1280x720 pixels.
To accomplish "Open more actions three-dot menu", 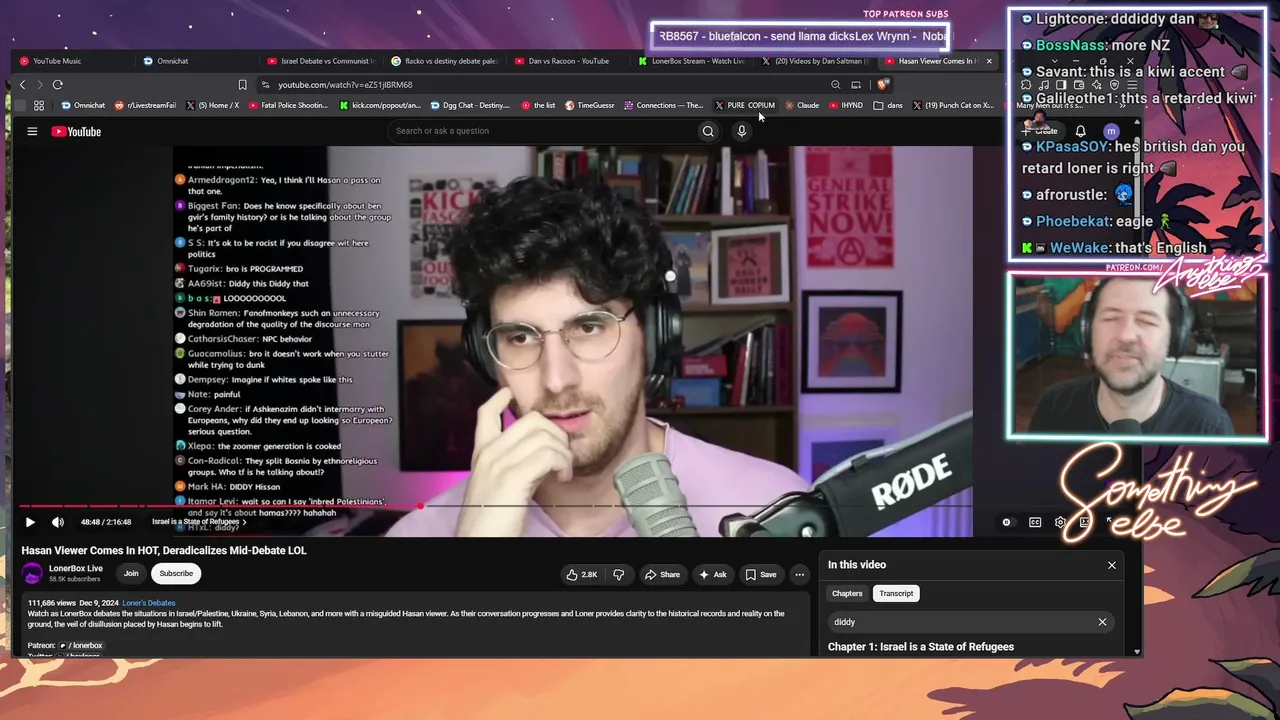I will [799, 574].
